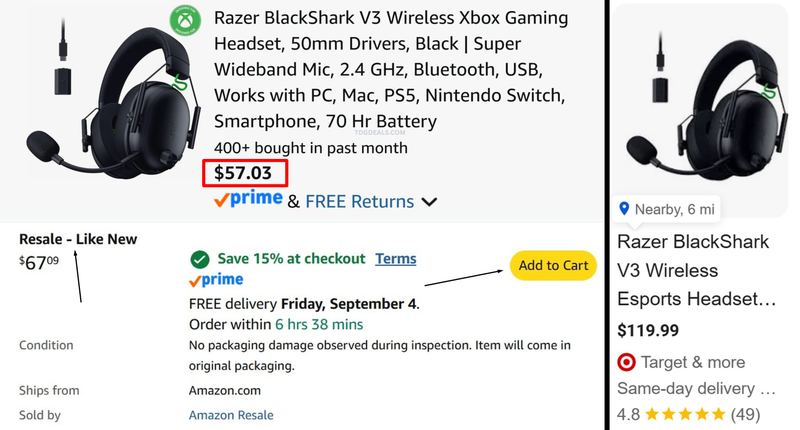Open the FREE Returns link
Viewport: 800px width, 430px height.
tap(360, 201)
